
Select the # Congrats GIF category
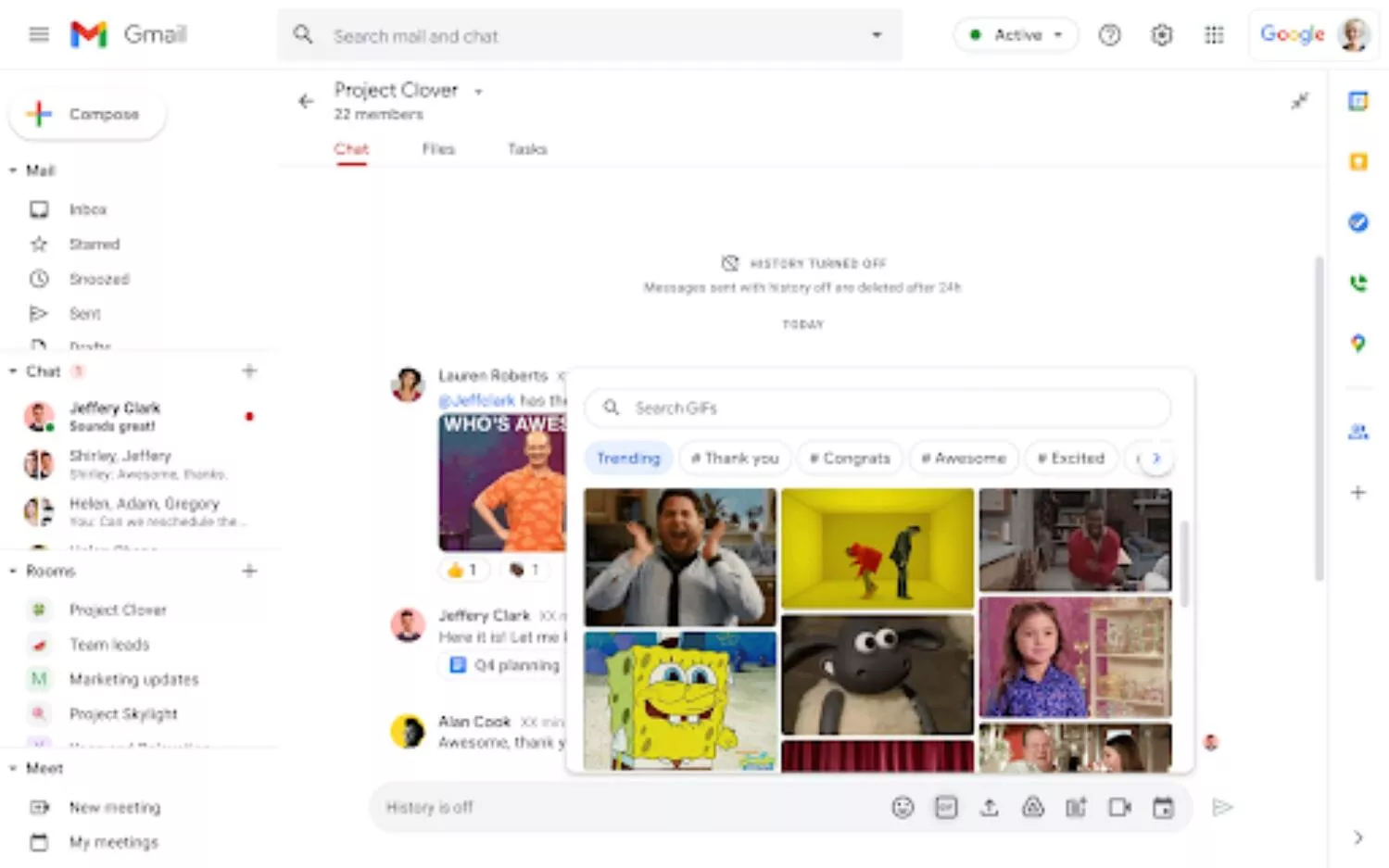tap(850, 459)
